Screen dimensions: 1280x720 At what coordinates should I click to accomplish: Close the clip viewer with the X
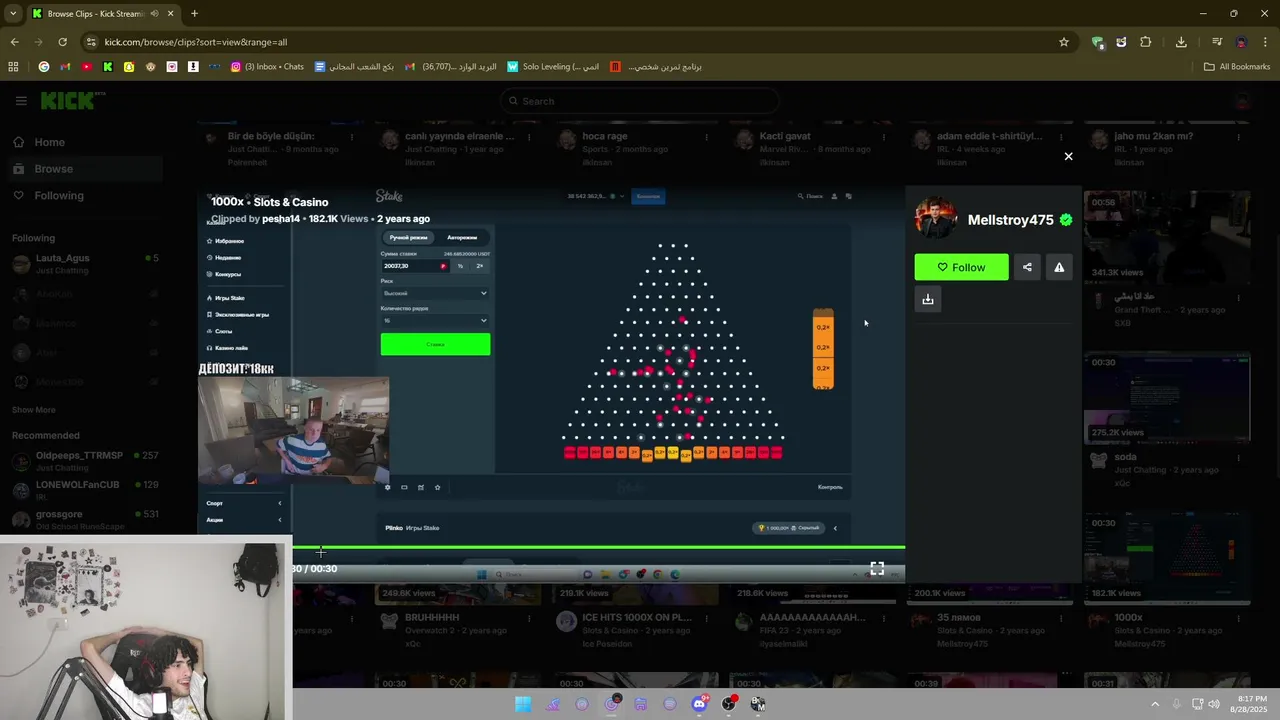[1068, 156]
